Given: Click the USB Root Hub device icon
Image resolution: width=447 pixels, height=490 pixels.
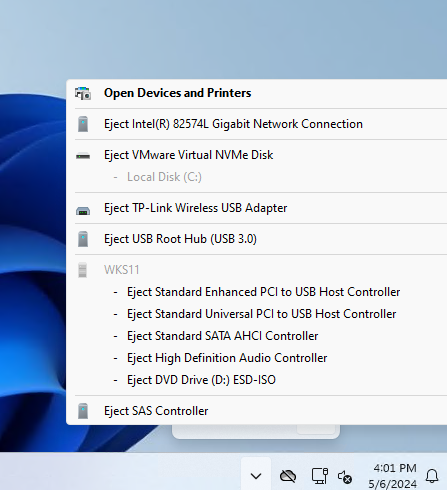Looking at the screenshot, I should tap(83, 239).
